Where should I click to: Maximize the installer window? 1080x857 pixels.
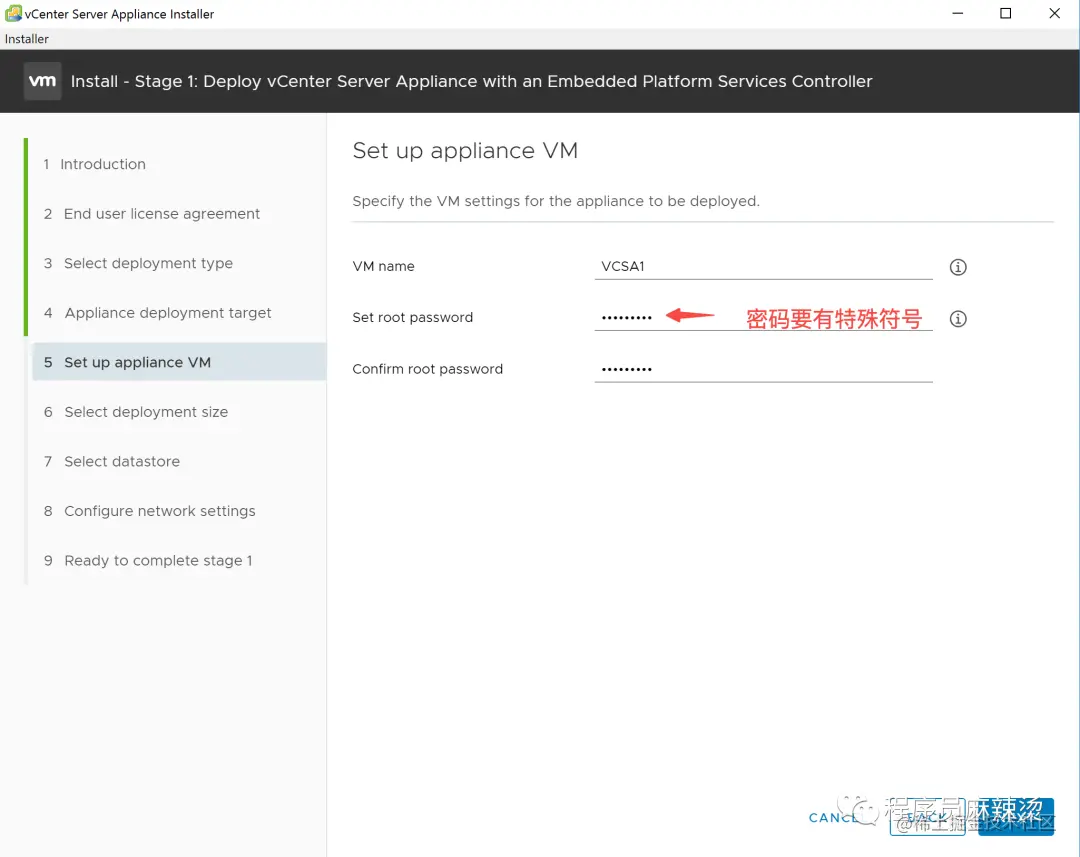click(x=1006, y=14)
